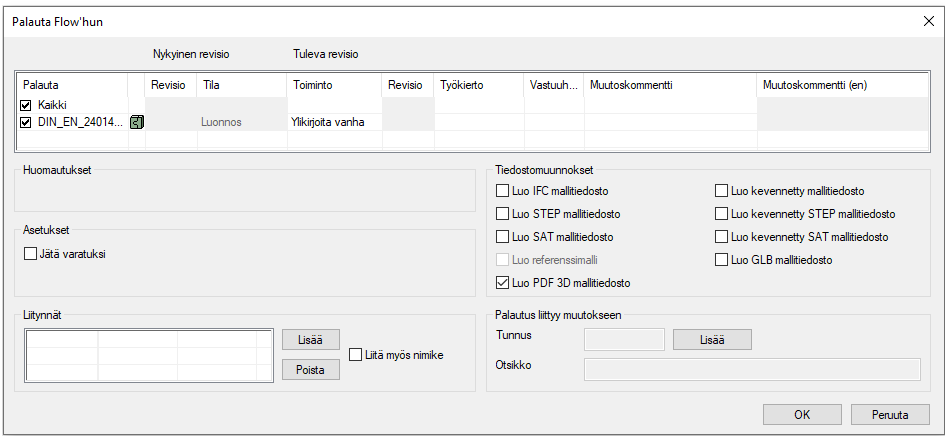Click the Poista button
Viewport: 952px width, 442px height.
[x=310, y=369]
